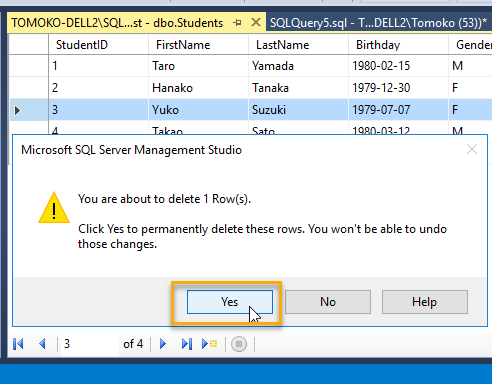Screen dimensions: 492x384
Task: Click StudentID cell '1' of Taro row
Action: (98, 66)
